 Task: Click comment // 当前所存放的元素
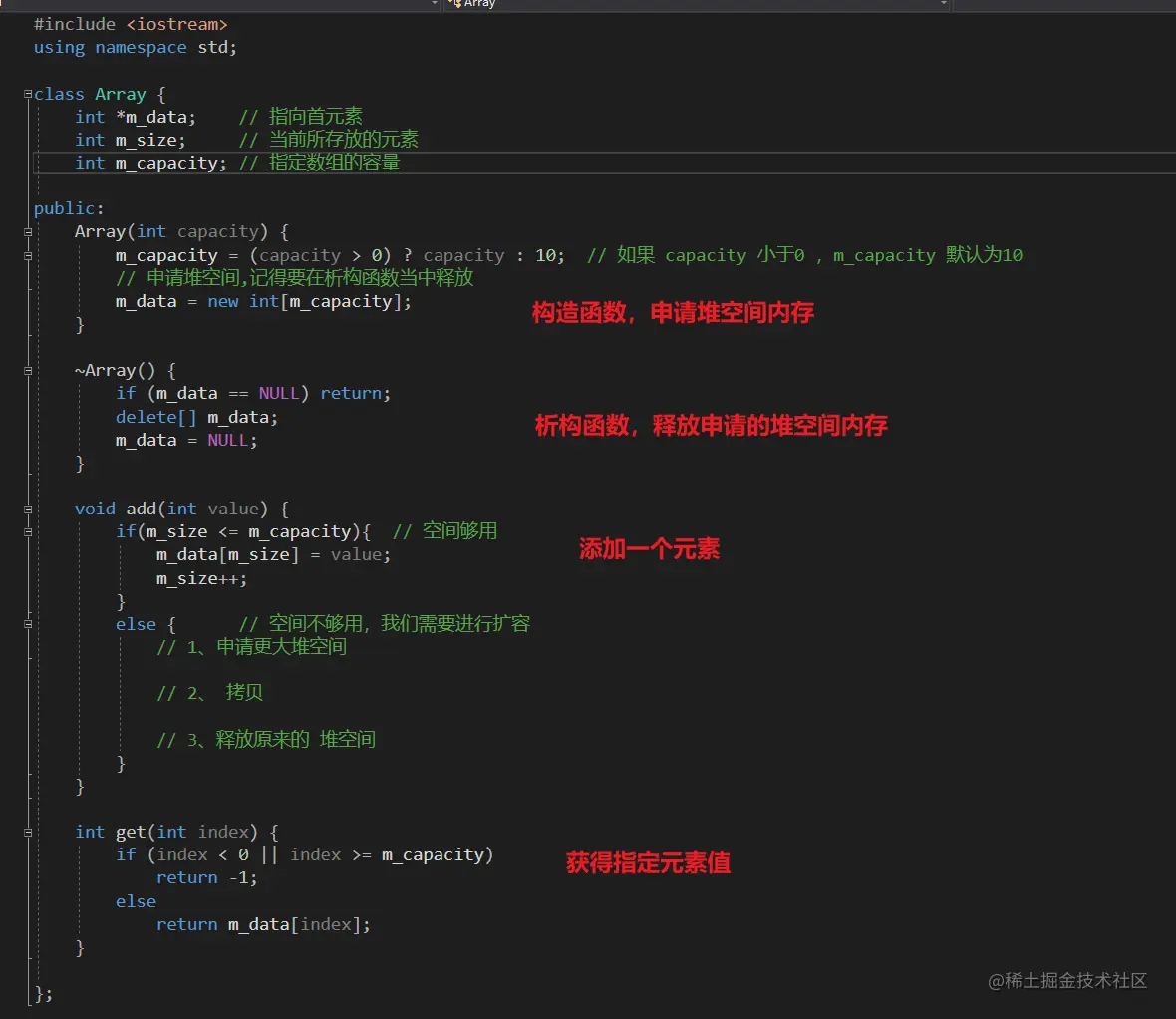coord(329,140)
